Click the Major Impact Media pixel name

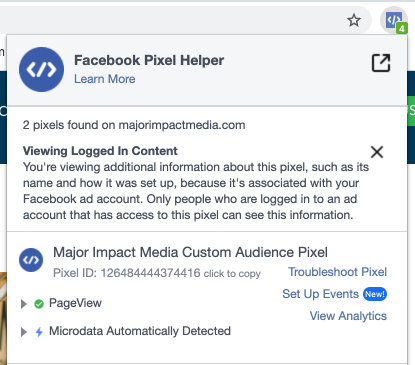[190, 252]
